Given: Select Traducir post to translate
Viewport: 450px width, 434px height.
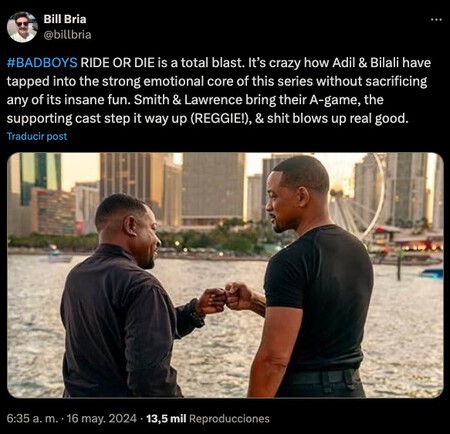Looking at the screenshot, I should pos(37,136).
